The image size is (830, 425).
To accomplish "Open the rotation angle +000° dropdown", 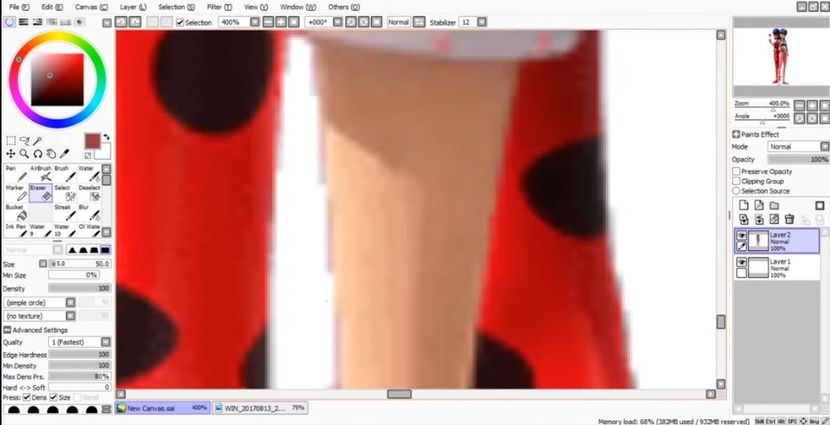I will pyautogui.click(x=338, y=22).
